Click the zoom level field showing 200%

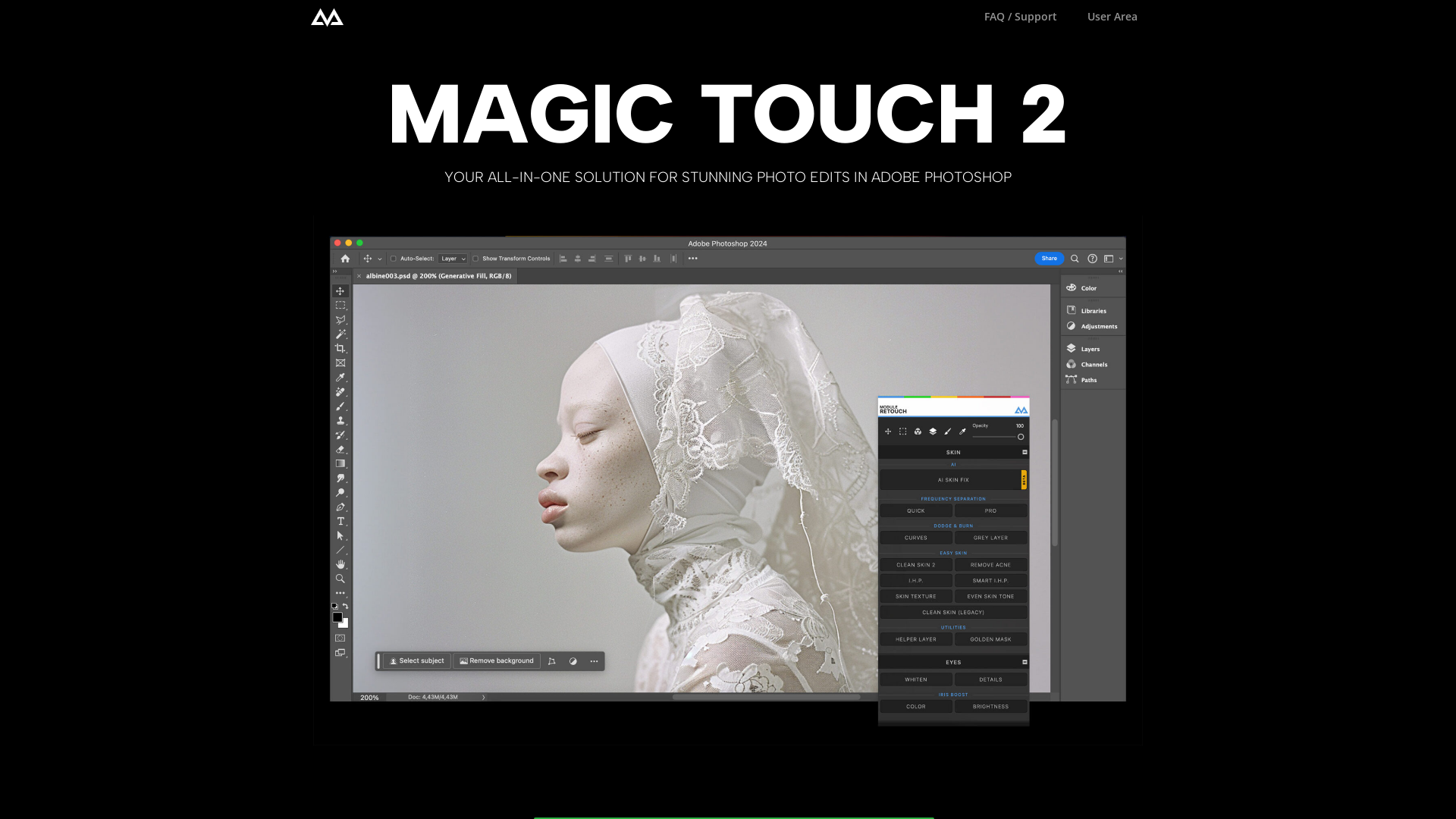(x=369, y=698)
